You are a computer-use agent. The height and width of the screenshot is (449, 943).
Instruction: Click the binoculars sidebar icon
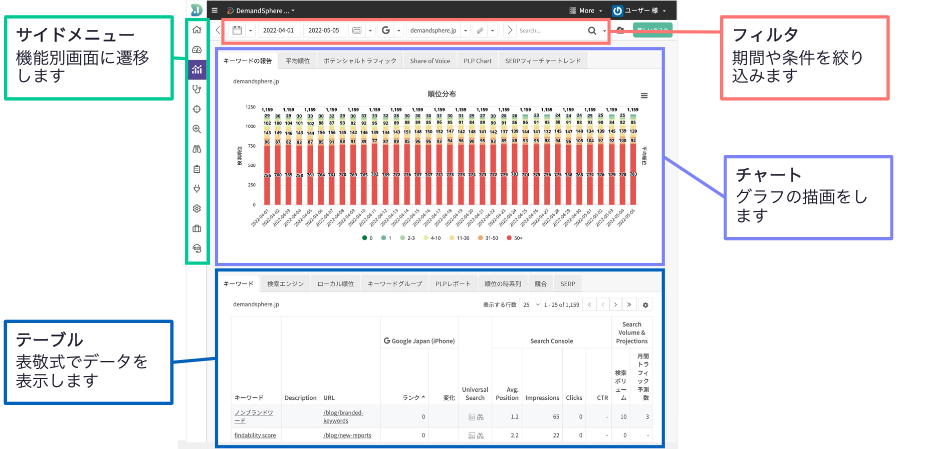196,149
